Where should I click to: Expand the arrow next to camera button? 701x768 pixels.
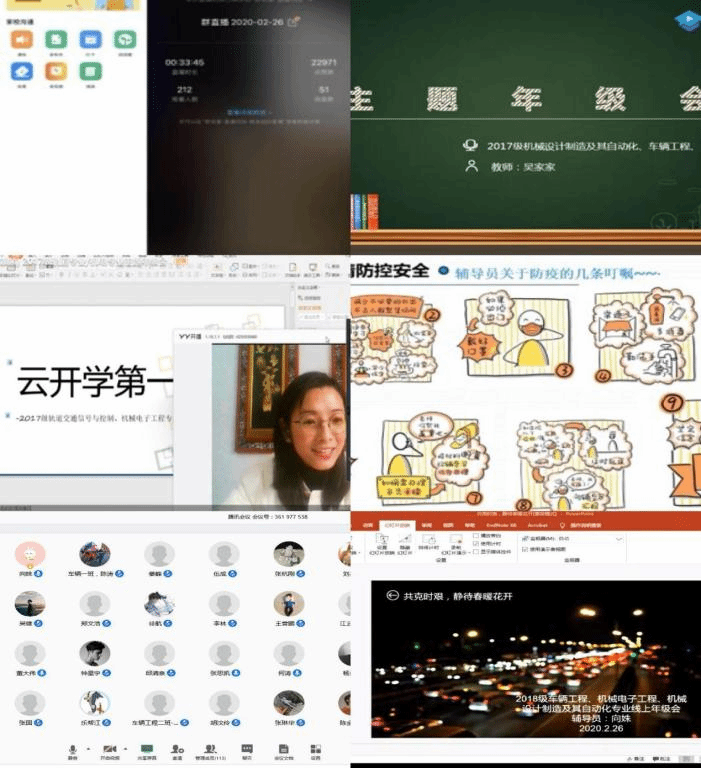tap(125, 748)
